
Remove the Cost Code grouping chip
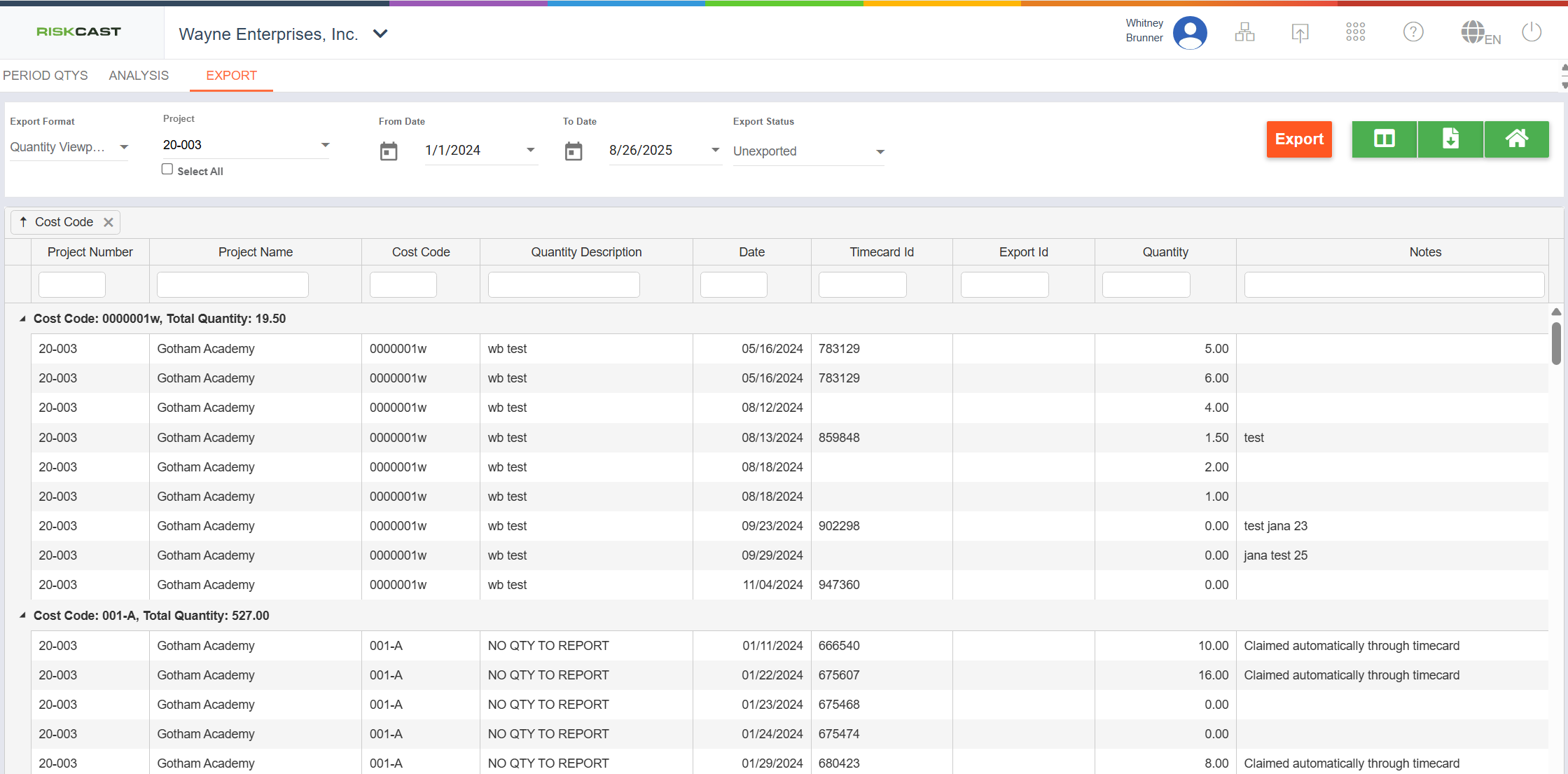(109, 223)
